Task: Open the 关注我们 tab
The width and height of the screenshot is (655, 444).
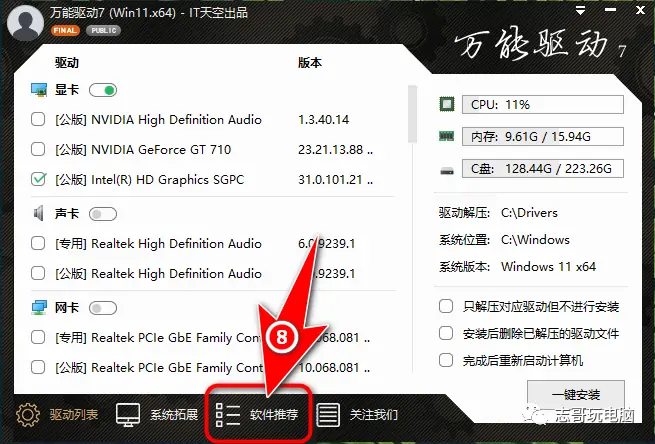Action: coord(373,414)
